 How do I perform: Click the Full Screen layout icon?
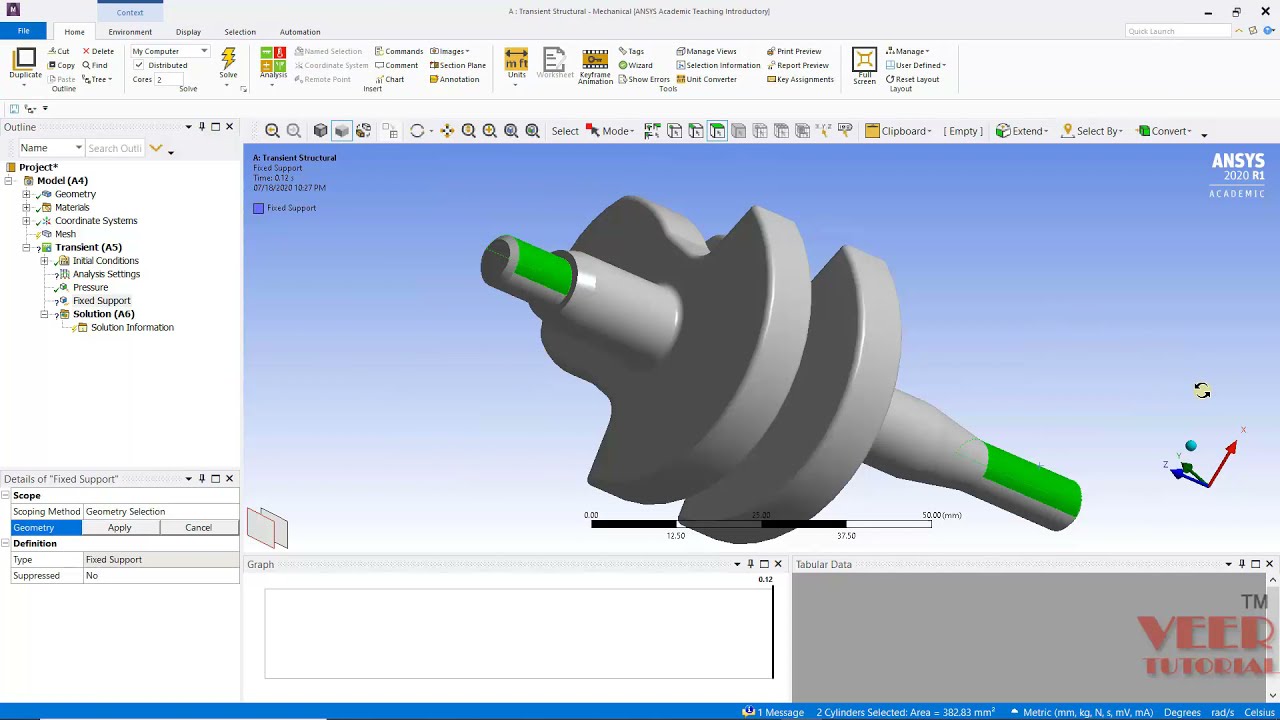pyautogui.click(x=864, y=66)
